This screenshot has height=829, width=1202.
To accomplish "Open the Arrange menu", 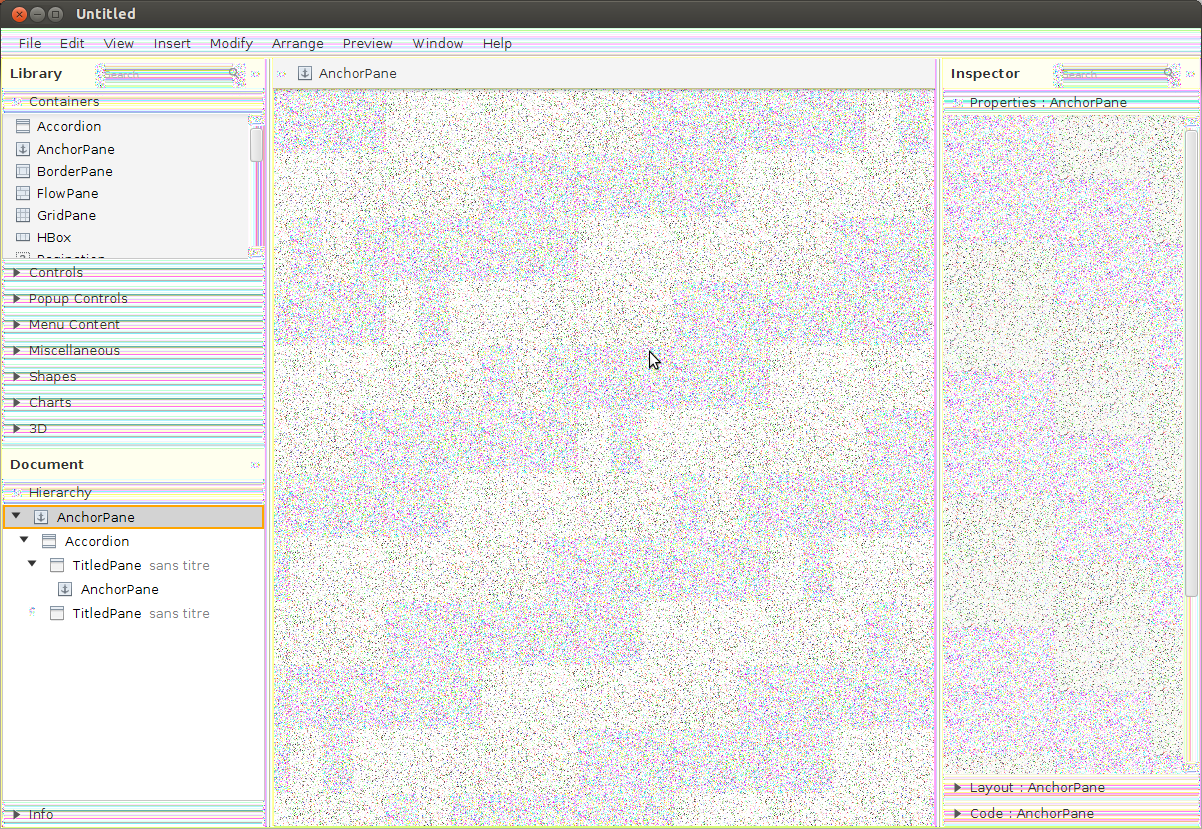I will pyautogui.click(x=297, y=43).
